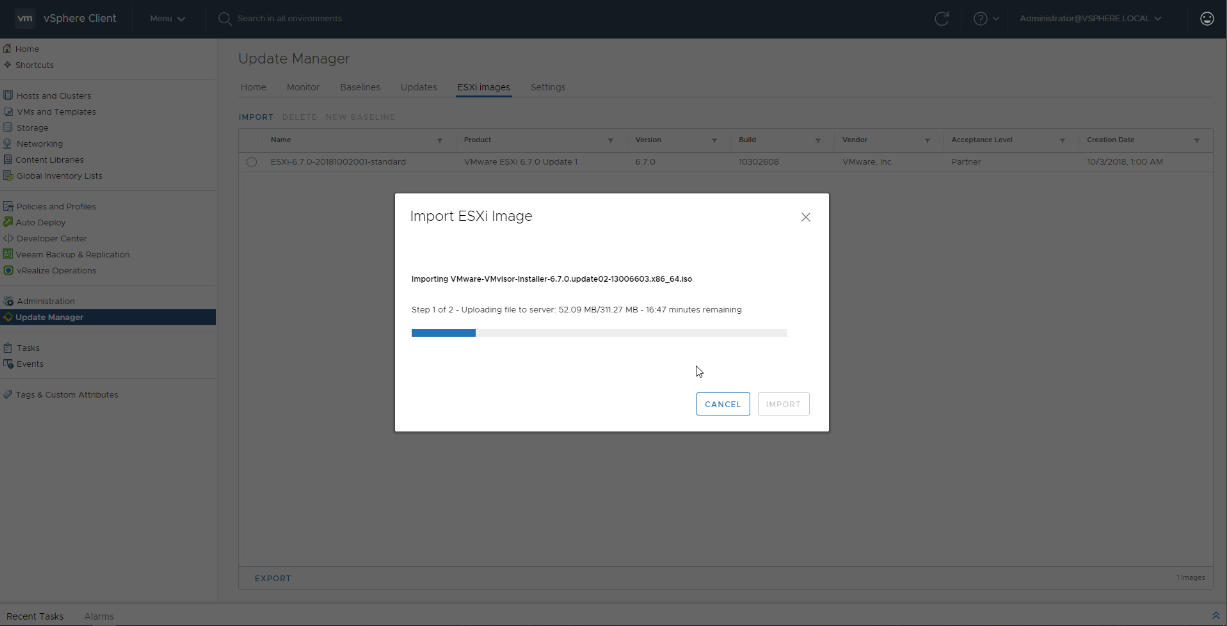1227x626 pixels.
Task: Expand the bottom panel with double chevron
Action: coord(1216,616)
